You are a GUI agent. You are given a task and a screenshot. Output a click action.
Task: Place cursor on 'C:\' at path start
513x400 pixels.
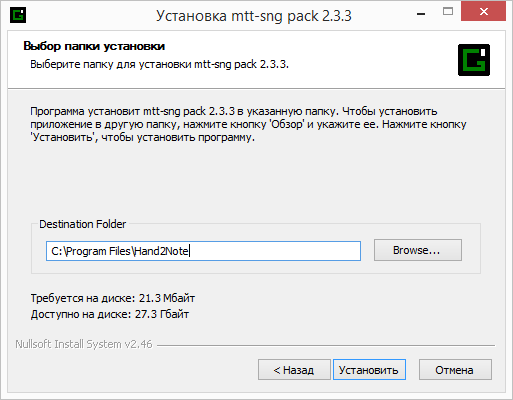pos(58,251)
